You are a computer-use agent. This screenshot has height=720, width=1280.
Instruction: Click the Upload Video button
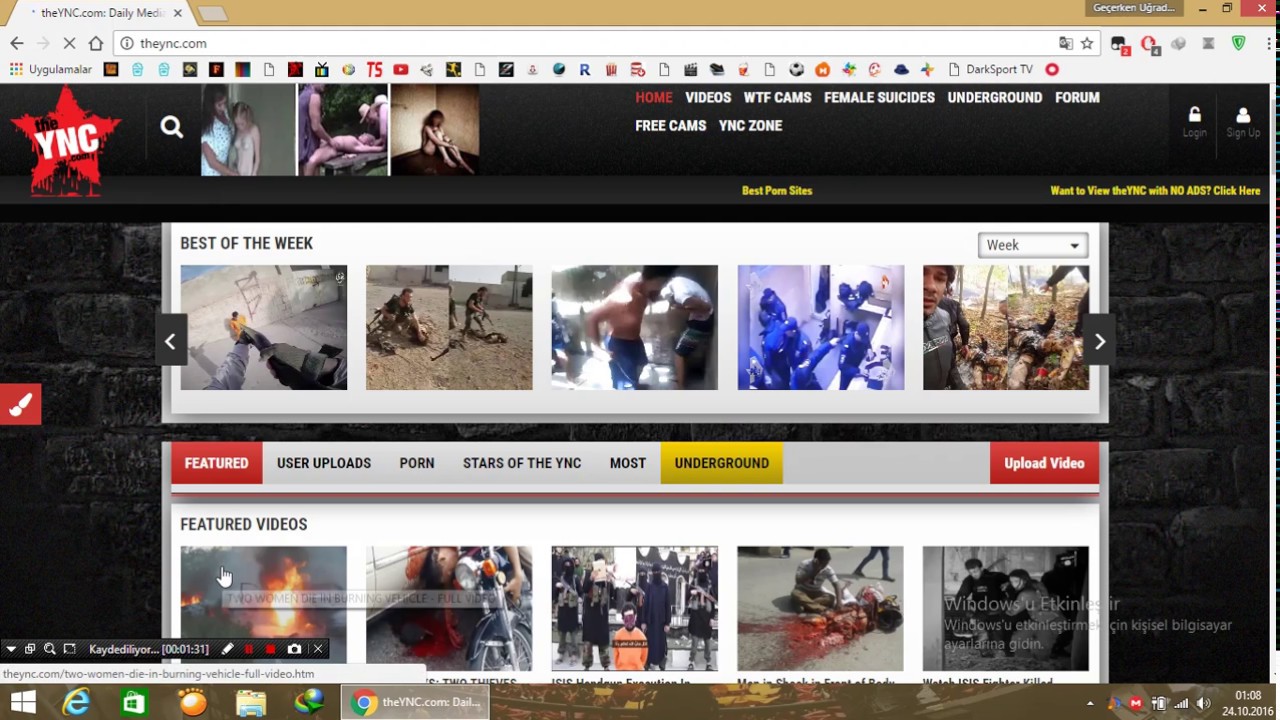[1044, 463]
